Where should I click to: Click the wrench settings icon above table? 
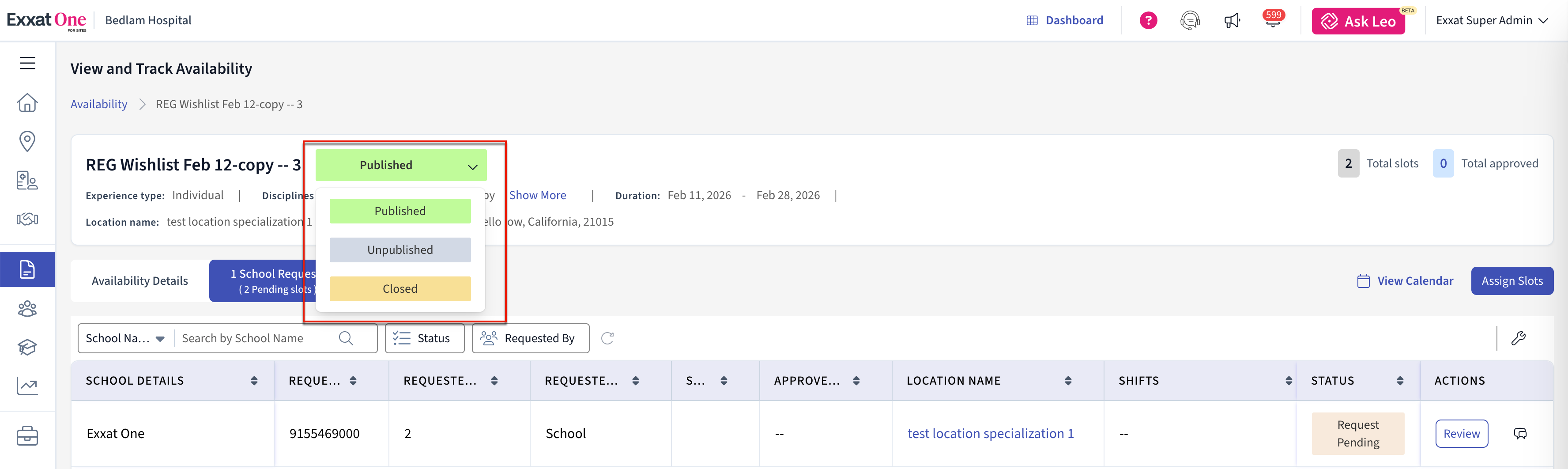pyautogui.click(x=1518, y=338)
